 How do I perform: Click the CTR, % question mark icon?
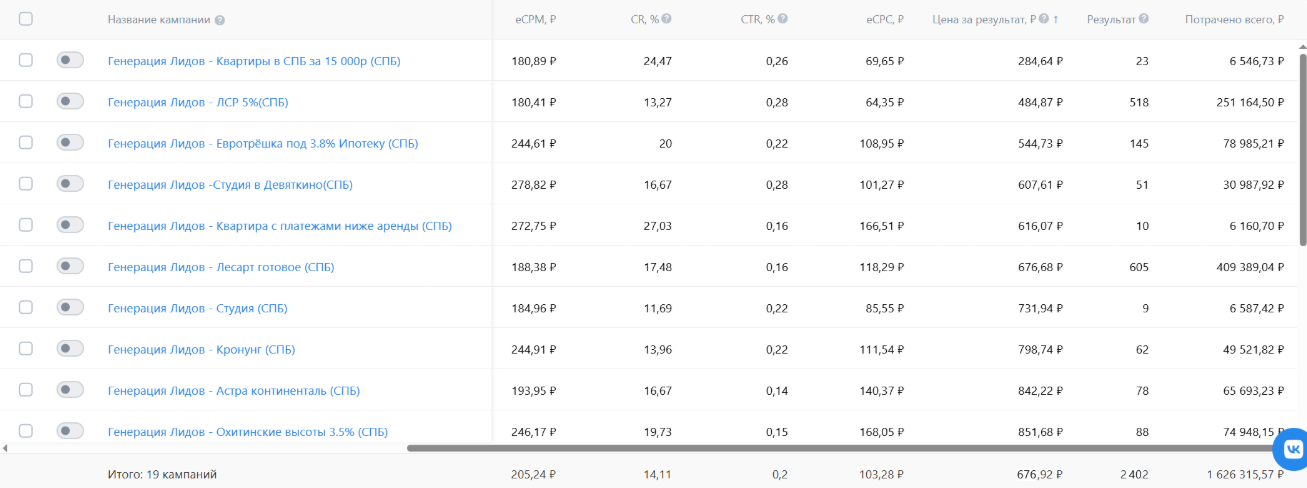point(783,19)
